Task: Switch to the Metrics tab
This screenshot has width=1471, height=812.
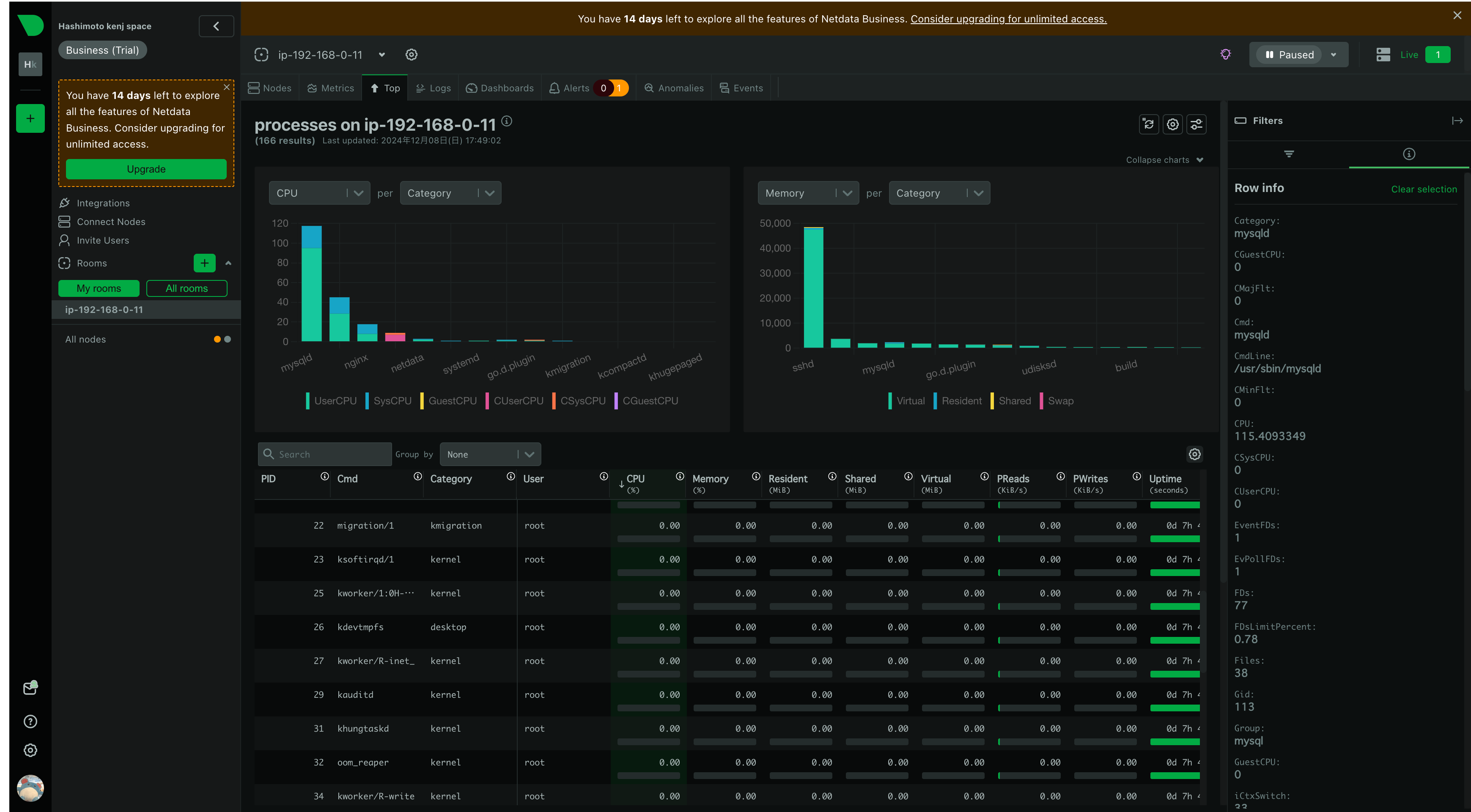Action: click(x=331, y=88)
